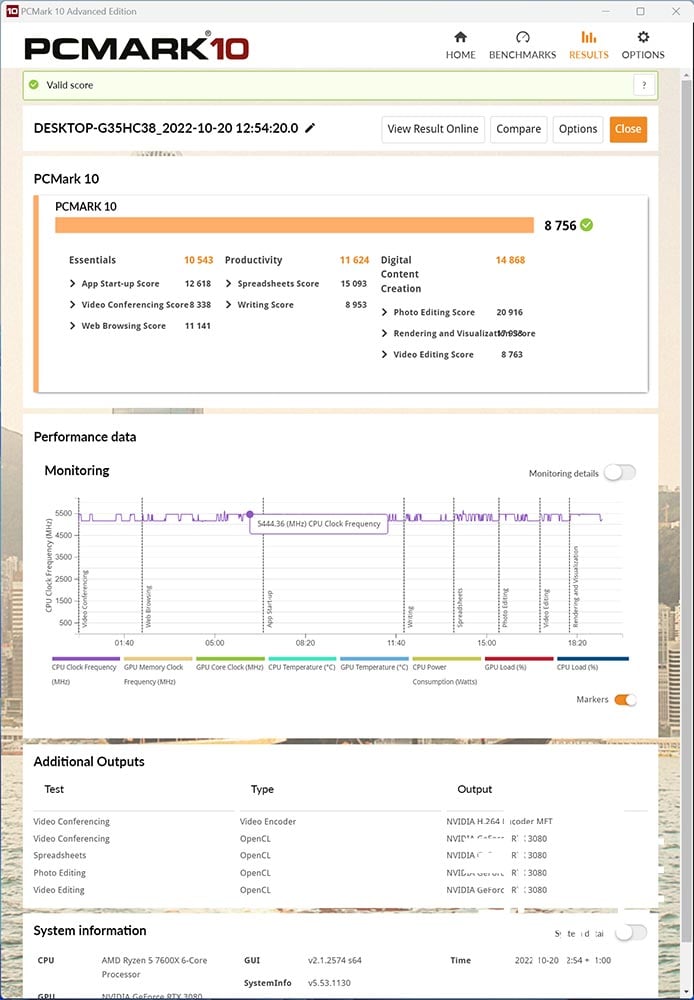Screen dimensions: 694x1000
Task: Expand App Start-up Score
Action: click(x=73, y=284)
